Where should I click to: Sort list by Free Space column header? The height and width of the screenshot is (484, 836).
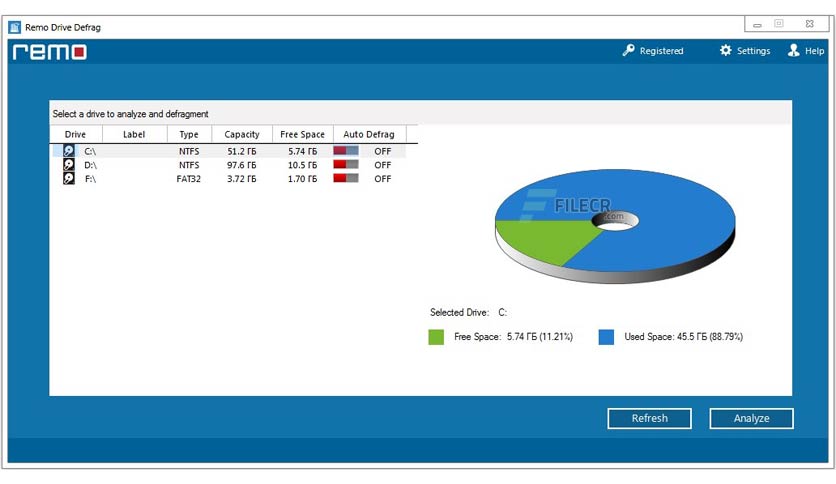click(302, 134)
